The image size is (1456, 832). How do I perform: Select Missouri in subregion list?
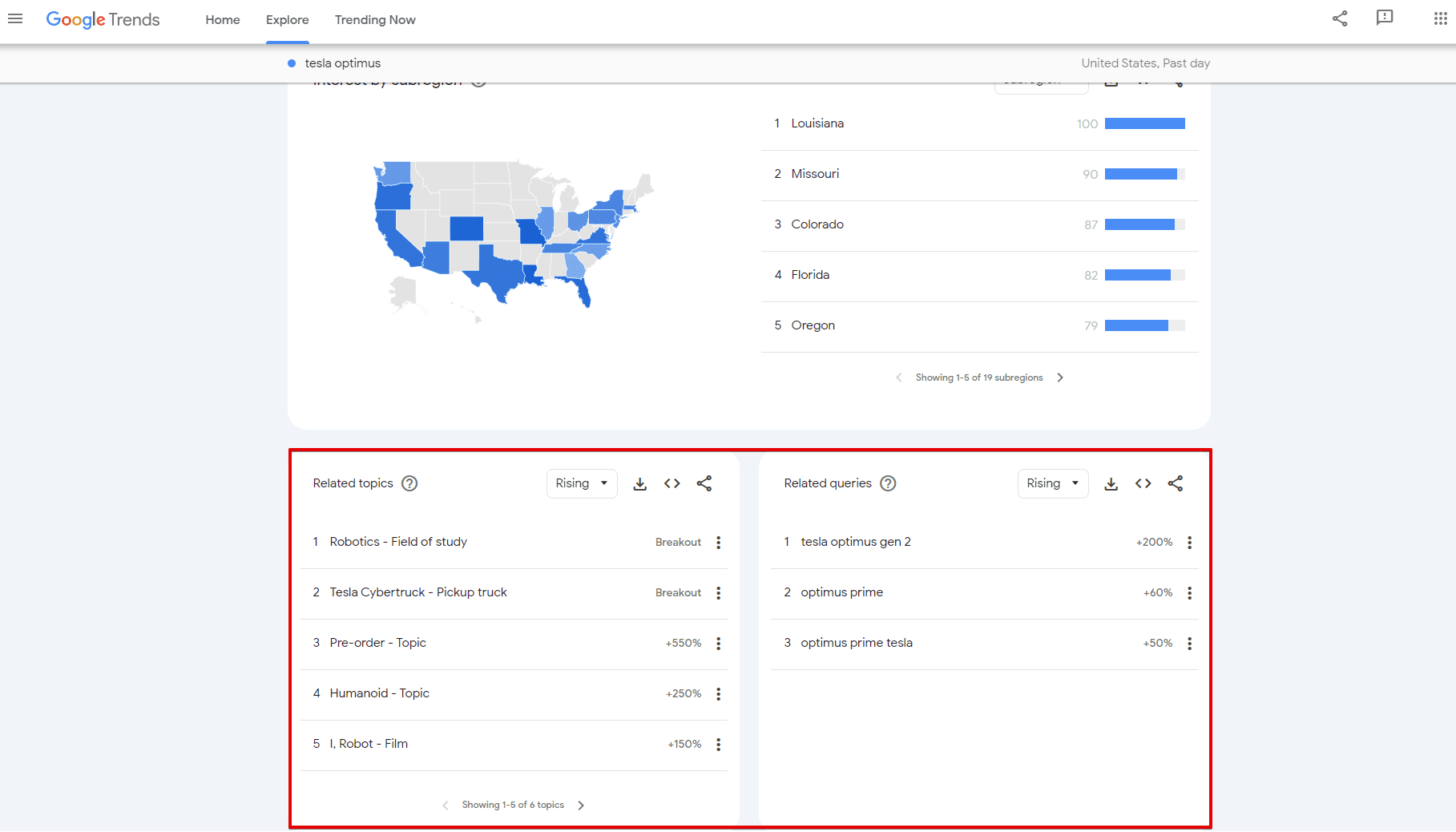[x=815, y=174]
